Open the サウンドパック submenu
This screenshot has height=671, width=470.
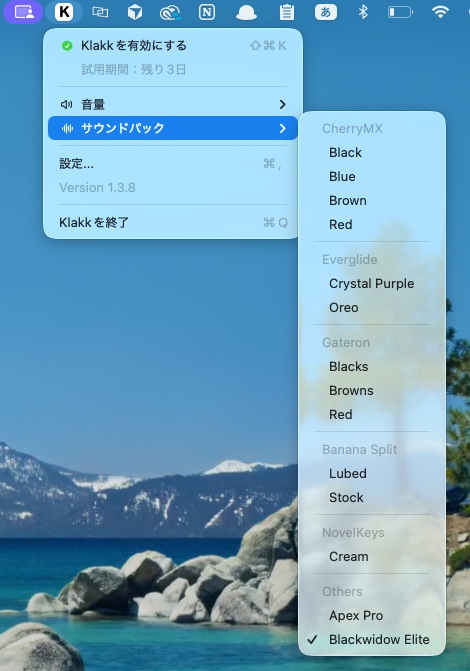pos(173,128)
